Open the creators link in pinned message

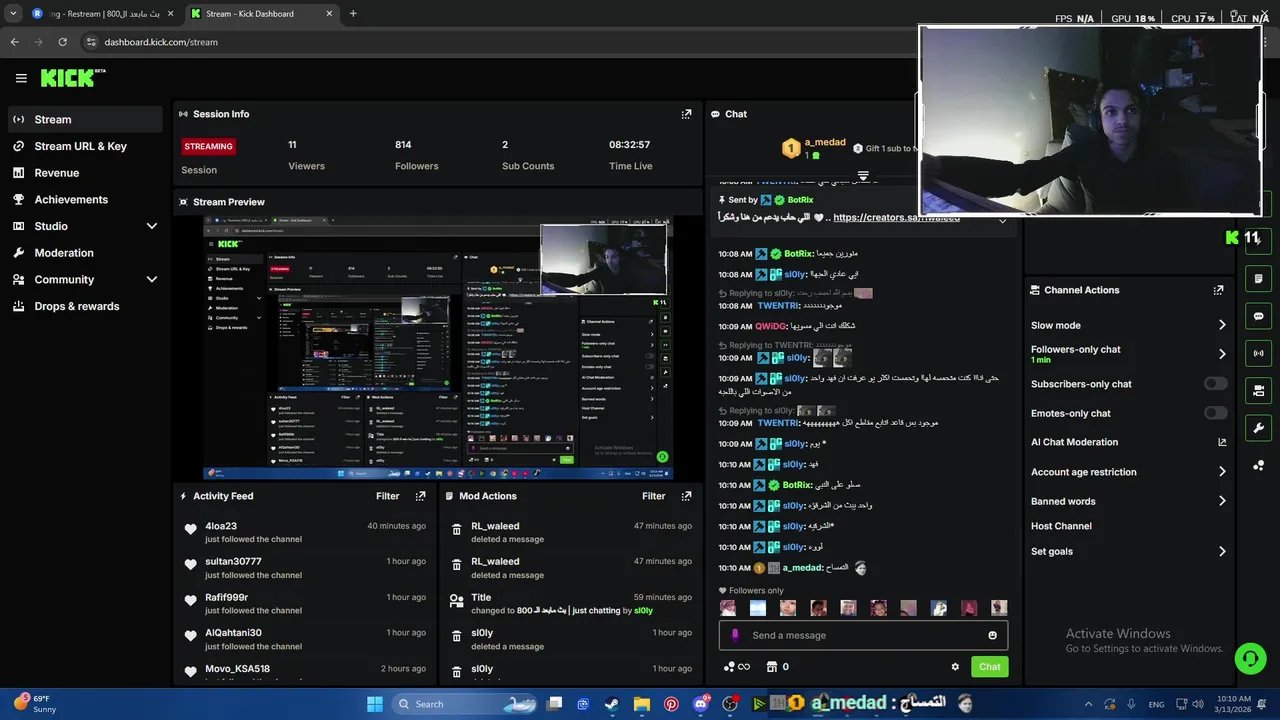897,218
